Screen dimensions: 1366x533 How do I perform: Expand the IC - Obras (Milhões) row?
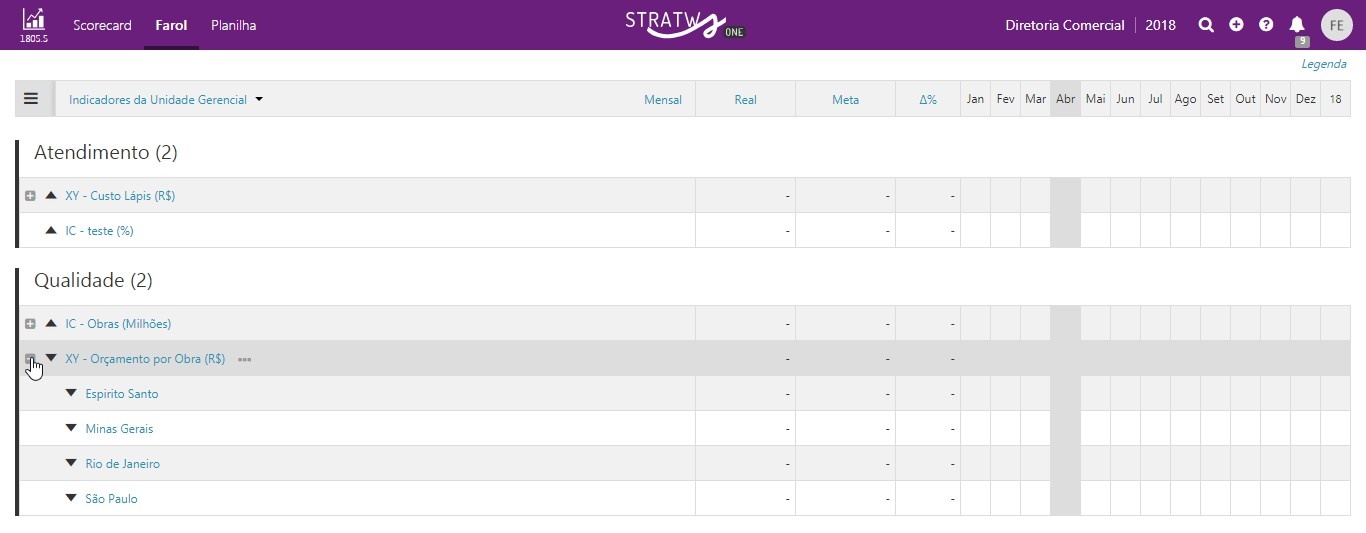(x=30, y=324)
